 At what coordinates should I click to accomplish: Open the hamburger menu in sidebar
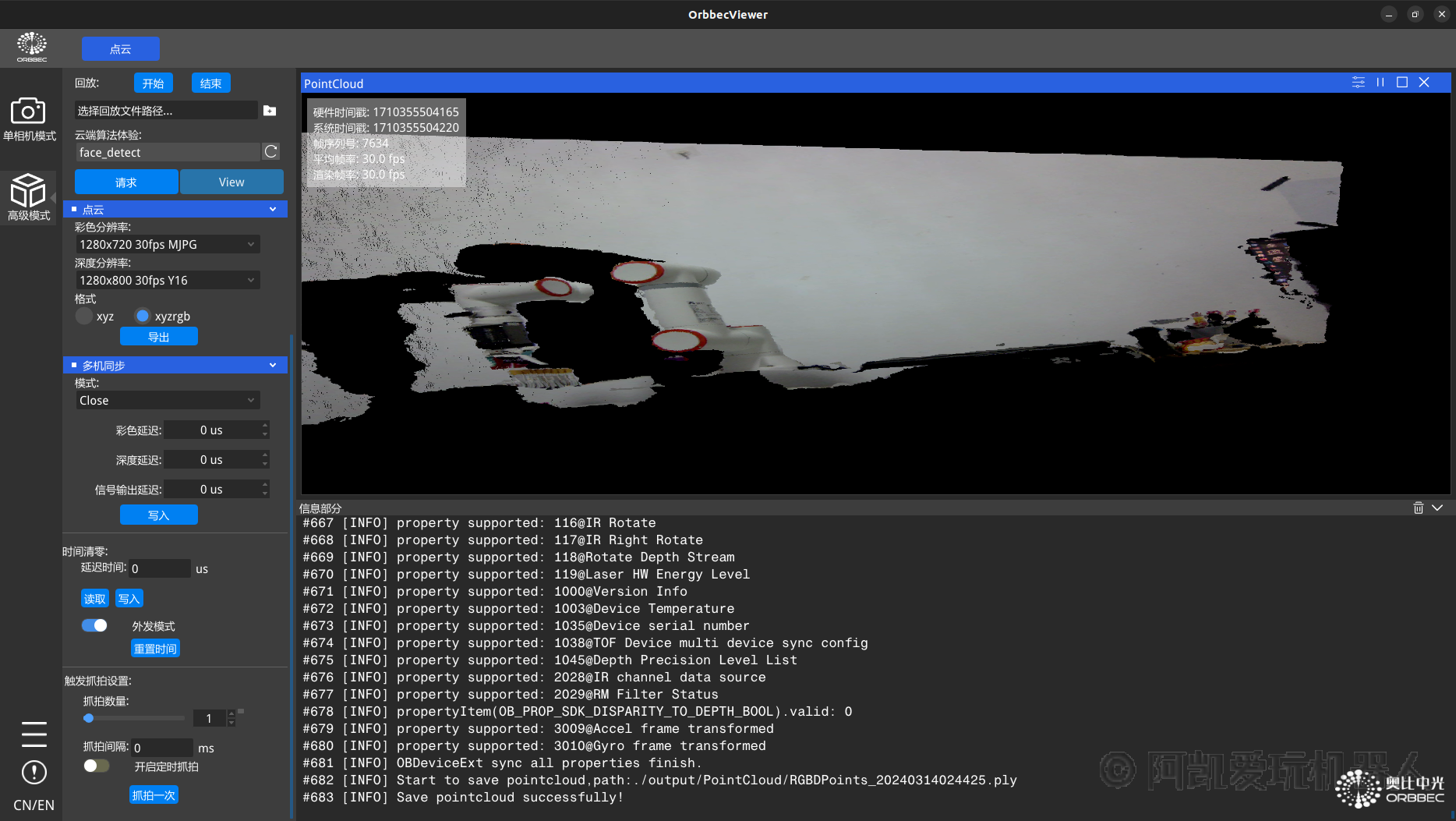[x=34, y=734]
